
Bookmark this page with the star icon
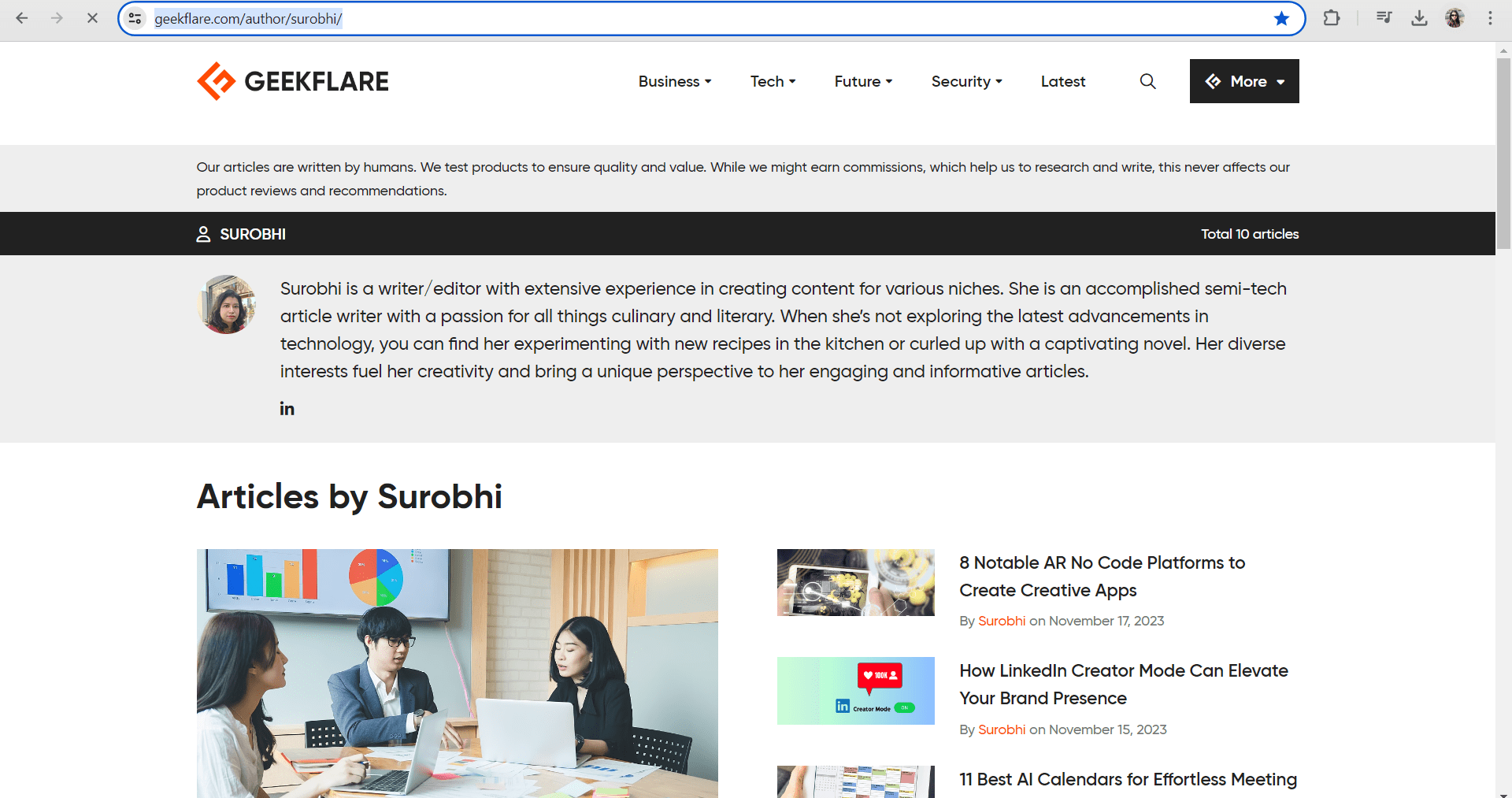[x=1281, y=18]
